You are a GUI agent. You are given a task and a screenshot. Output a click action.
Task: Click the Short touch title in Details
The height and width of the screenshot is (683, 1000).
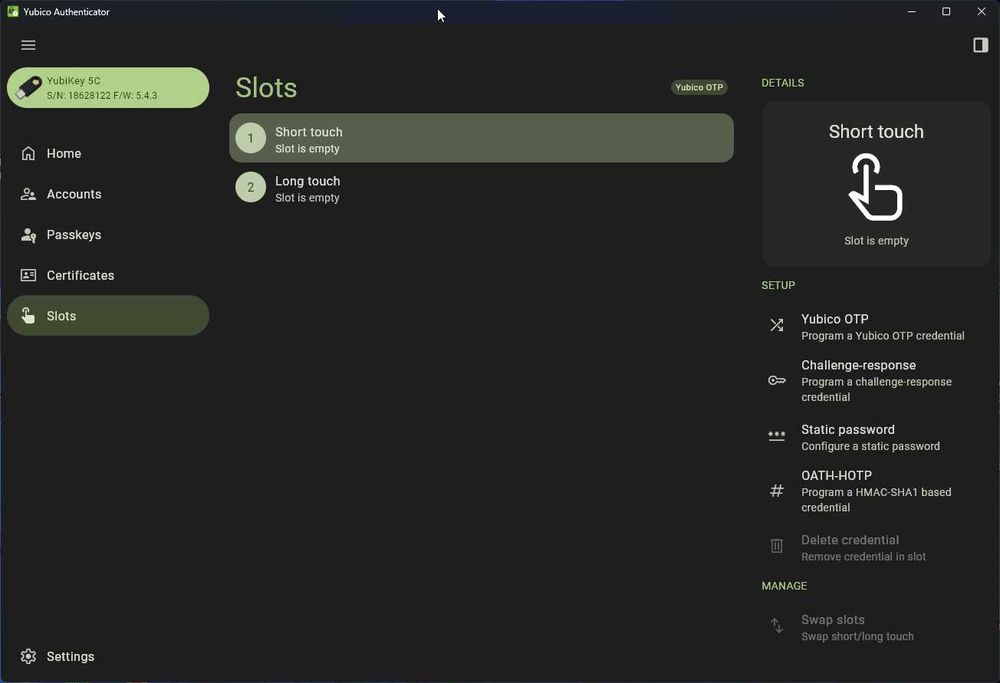[x=876, y=131]
